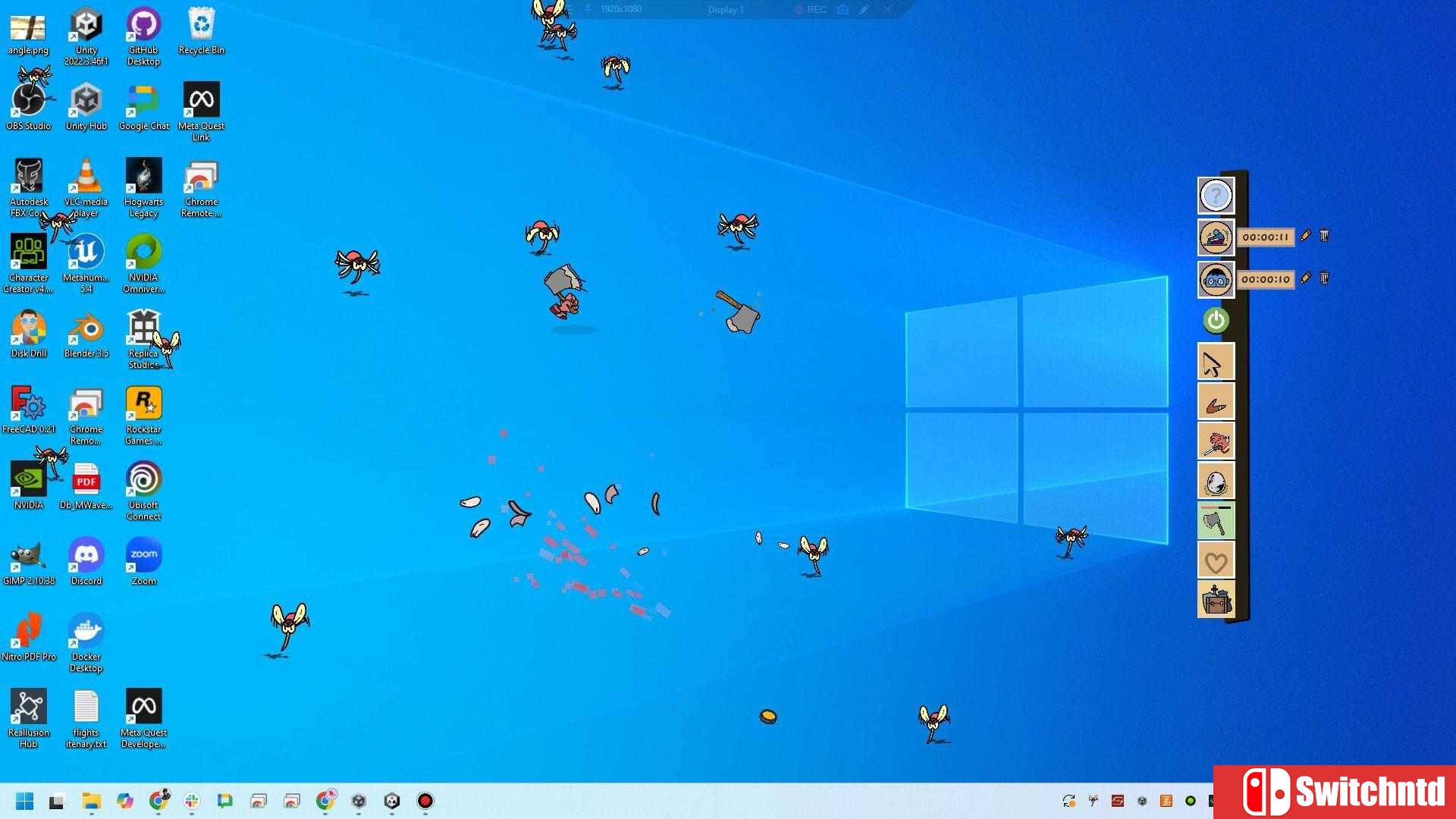Launch OBS Studio from desktop
Screen dimensions: 1456x819
pyautogui.click(x=28, y=106)
